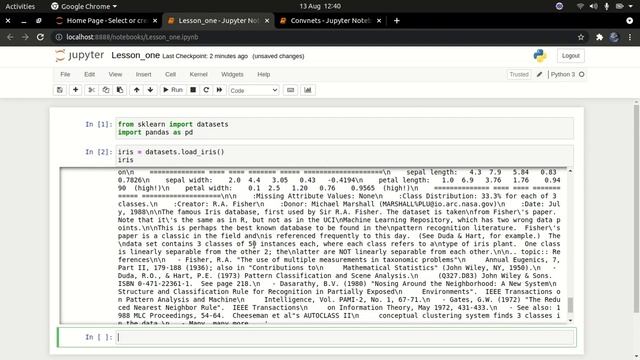Viewport: 640px width, 360px height.
Task: Open the system status menu arrow
Action: (631, 6)
